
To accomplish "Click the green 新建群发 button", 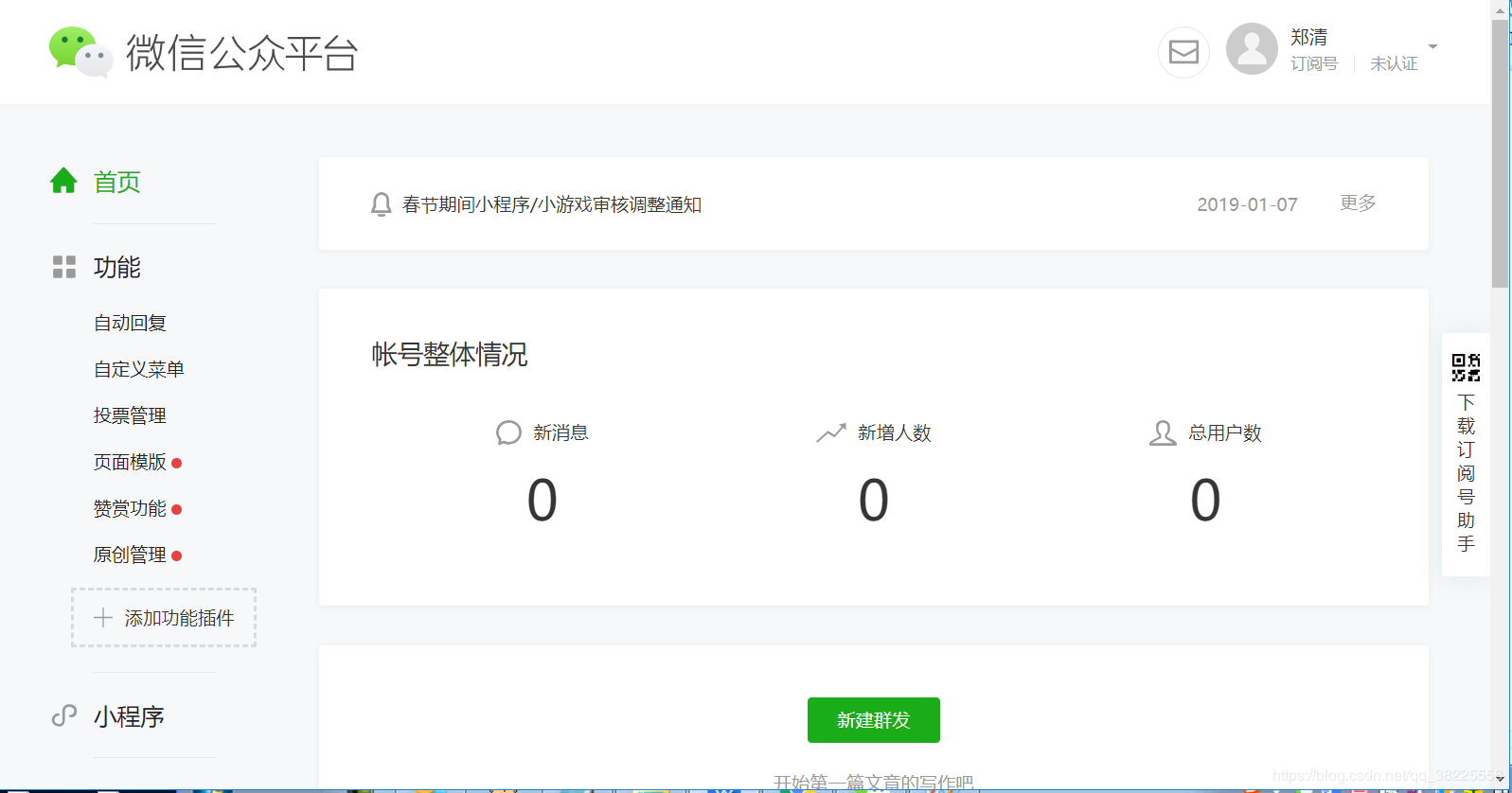I will coord(873,720).
